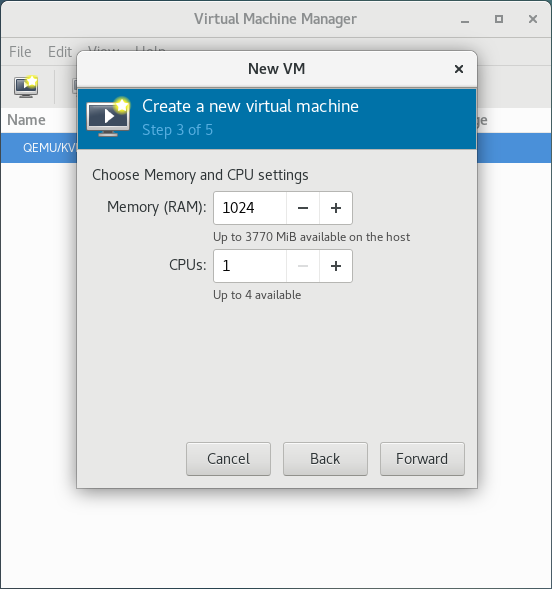Viewport: 552px width, 589px height.
Task: Click the 'Choose Memory and CPU settings' heading
Action: 200,175
